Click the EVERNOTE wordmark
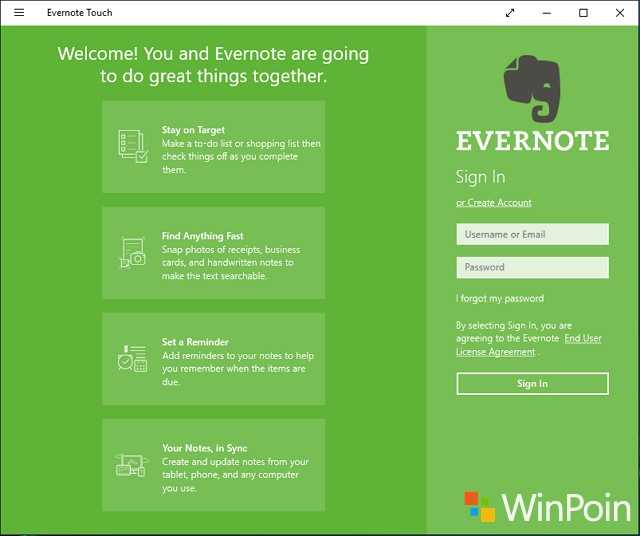Image resolution: width=640 pixels, height=536 pixels. click(x=532, y=141)
